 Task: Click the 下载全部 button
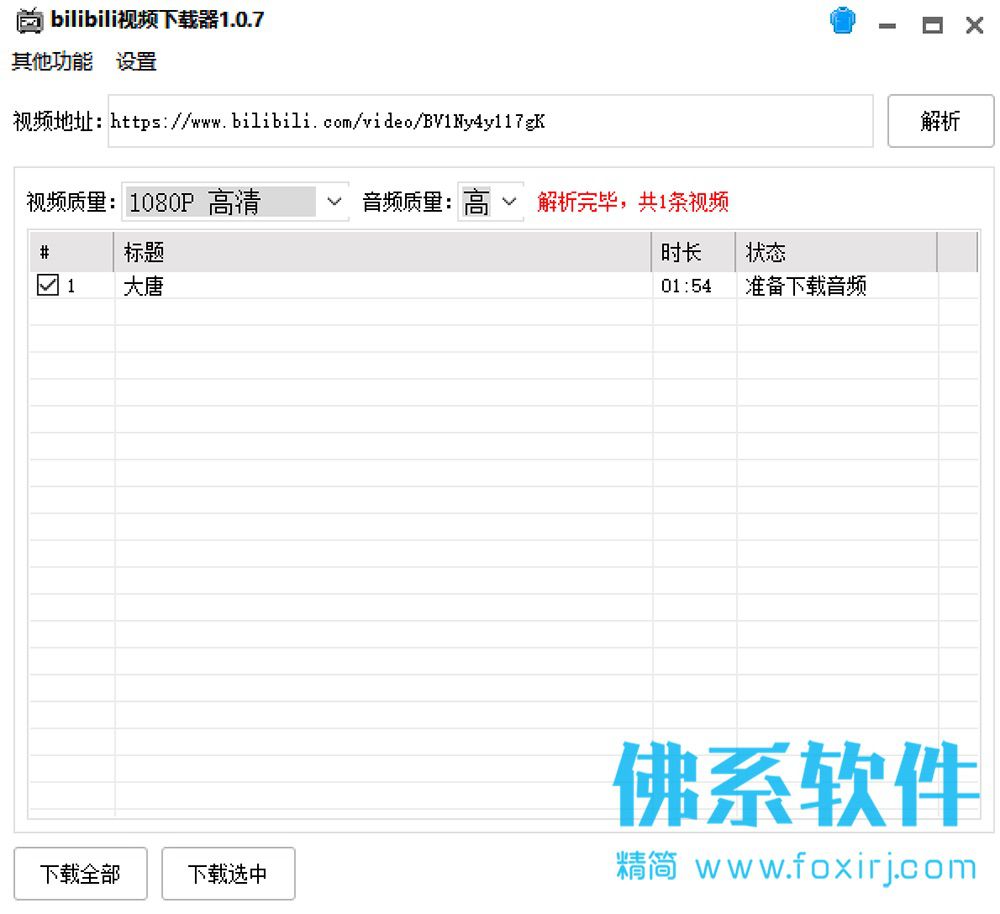tap(80, 873)
